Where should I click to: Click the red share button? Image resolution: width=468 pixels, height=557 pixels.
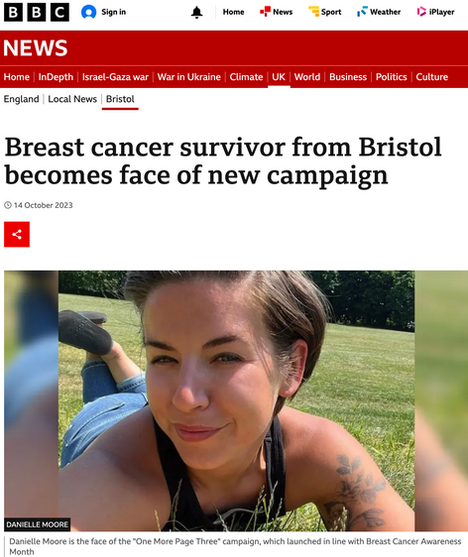(17, 234)
